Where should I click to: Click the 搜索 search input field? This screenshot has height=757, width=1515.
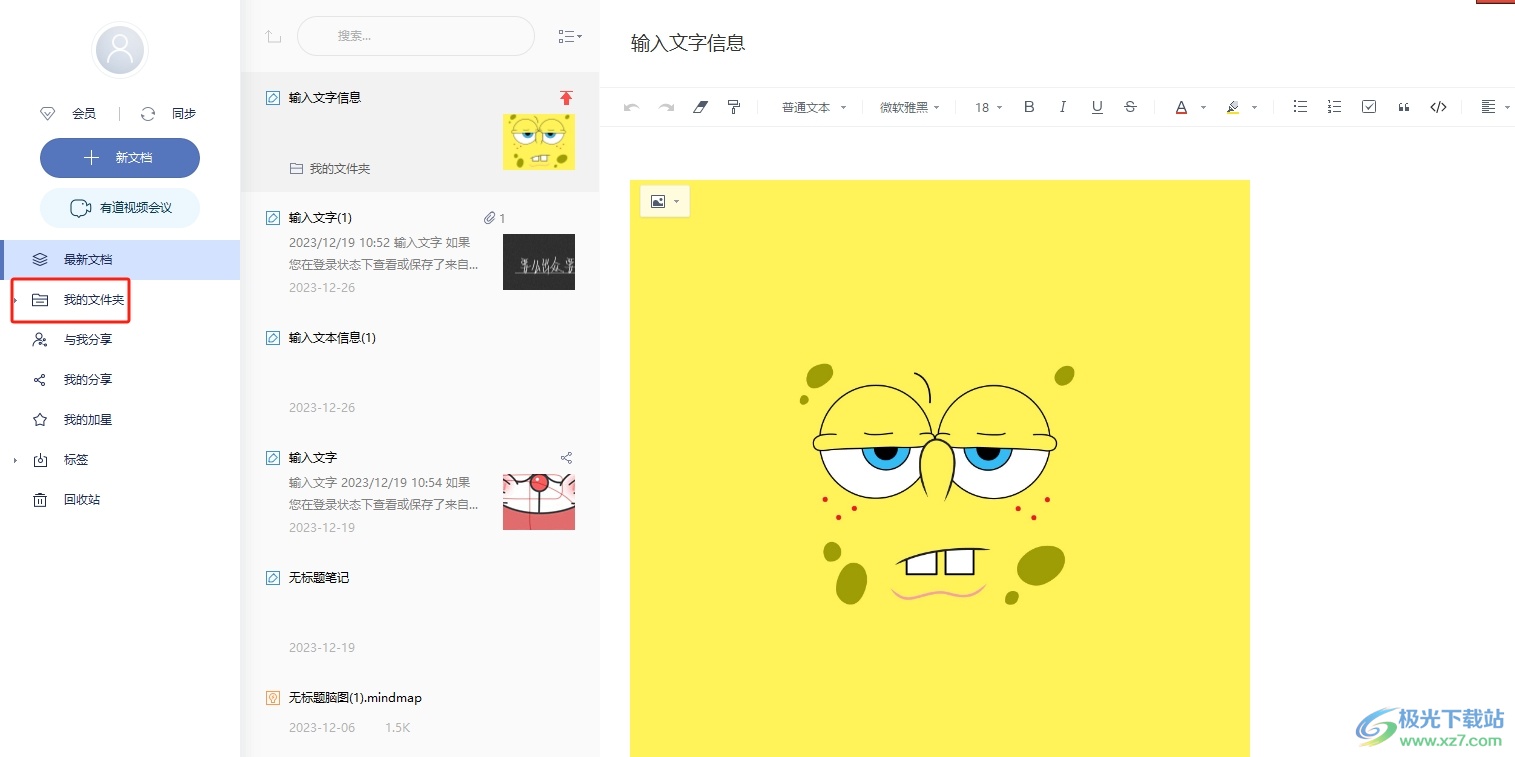(416, 36)
